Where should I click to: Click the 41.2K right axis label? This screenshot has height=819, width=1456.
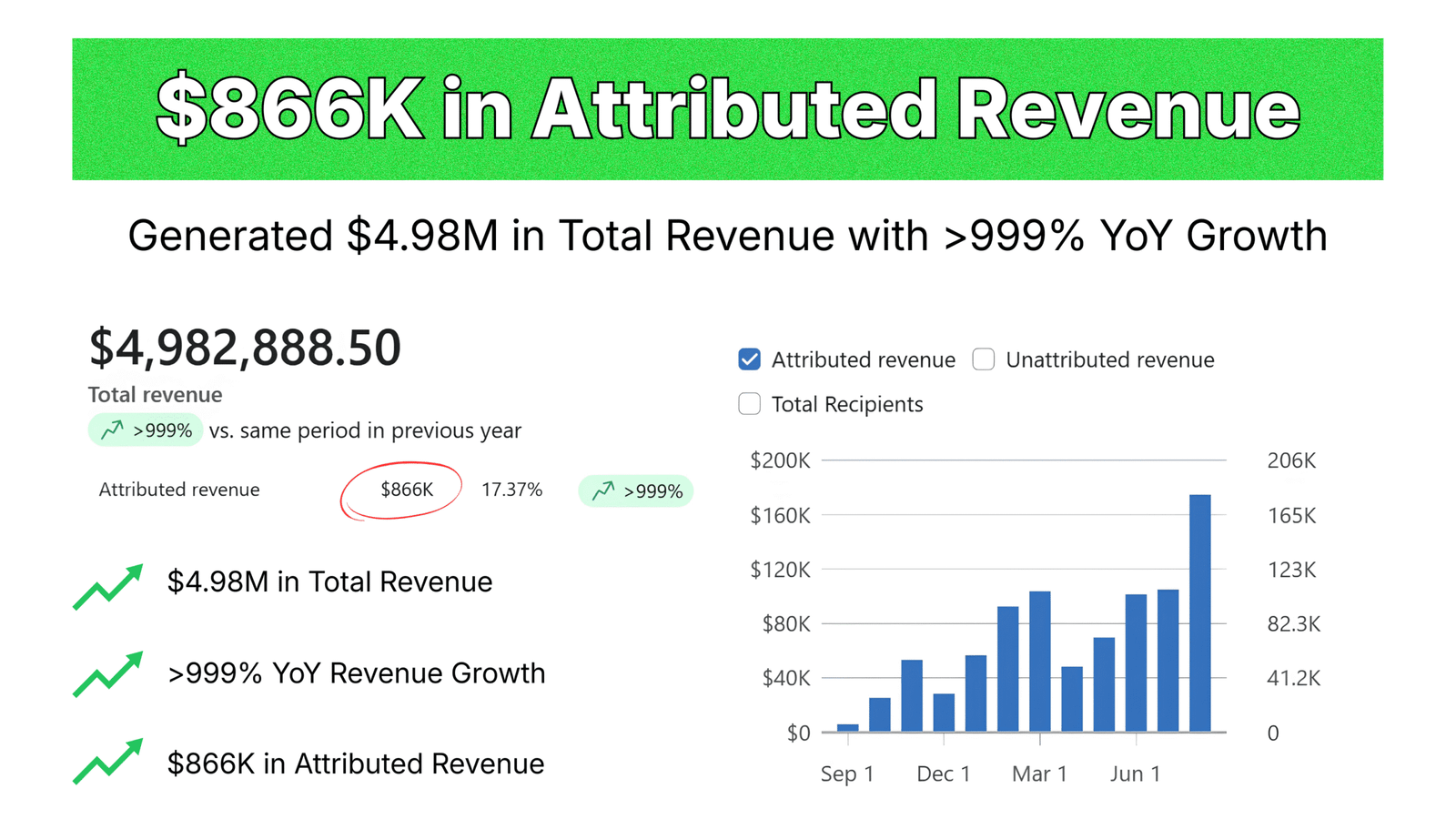(x=1294, y=678)
